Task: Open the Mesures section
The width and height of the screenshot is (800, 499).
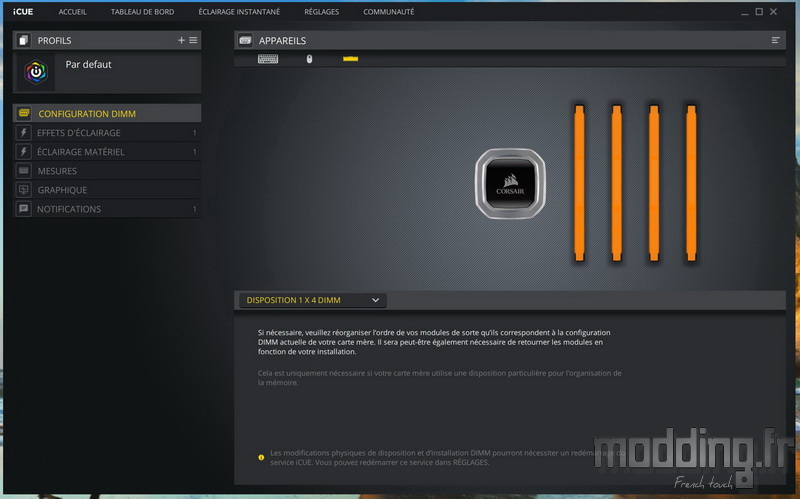Action: coord(107,170)
